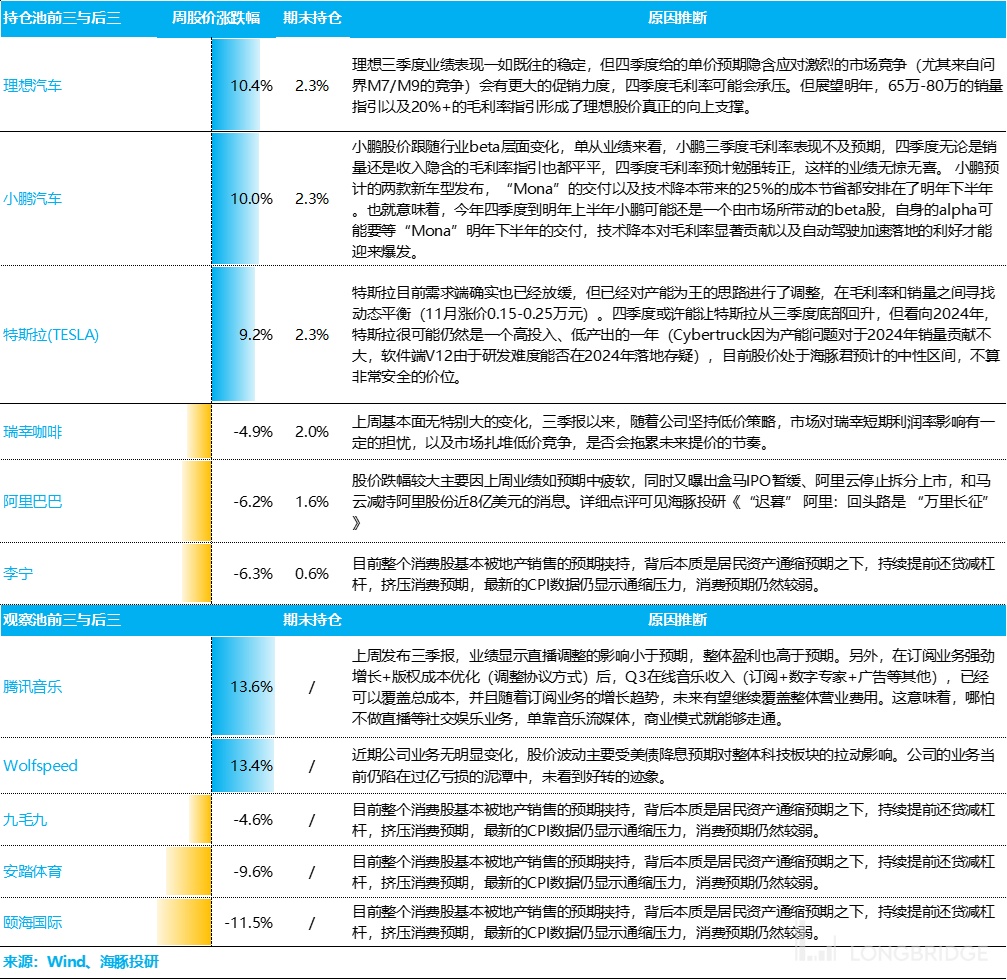Click the 九毛九 stock name
Image resolution: width=1007 pixels, height=980 pixels.
tap(26, 819)
